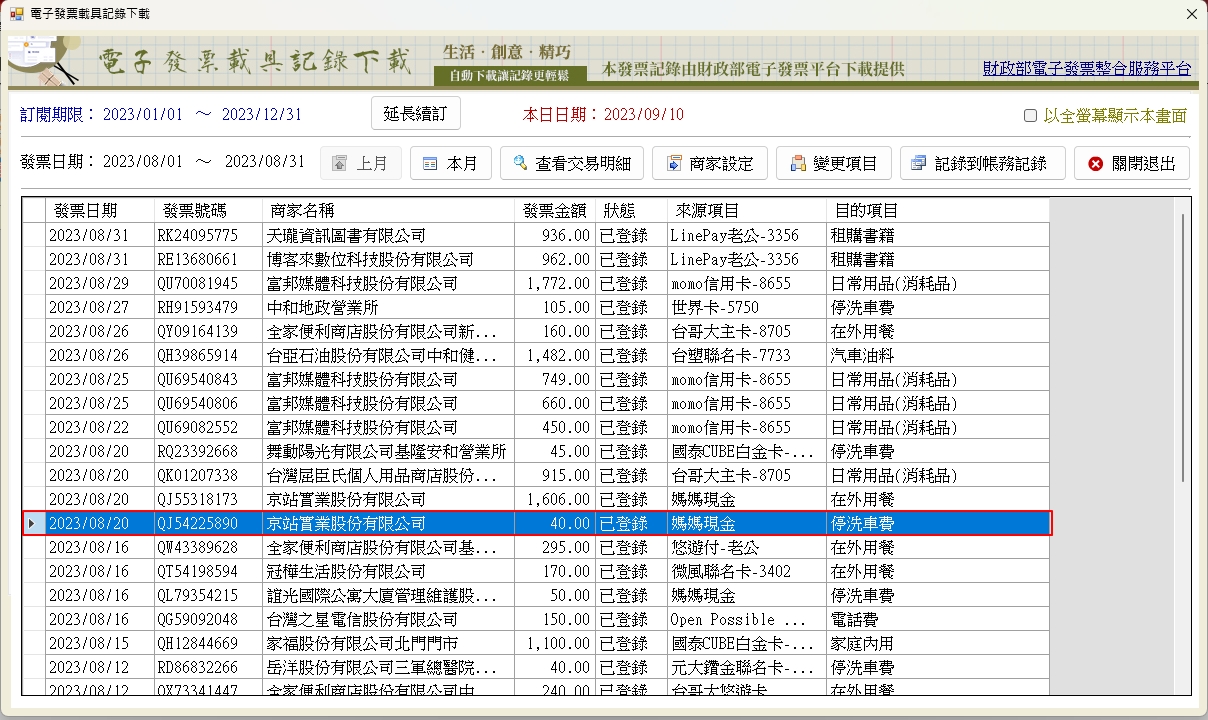The width and height of the screenshot is (1208, 720).
Task: Click 世界卡-5750 source cell
Action: (x=746, y=308)
